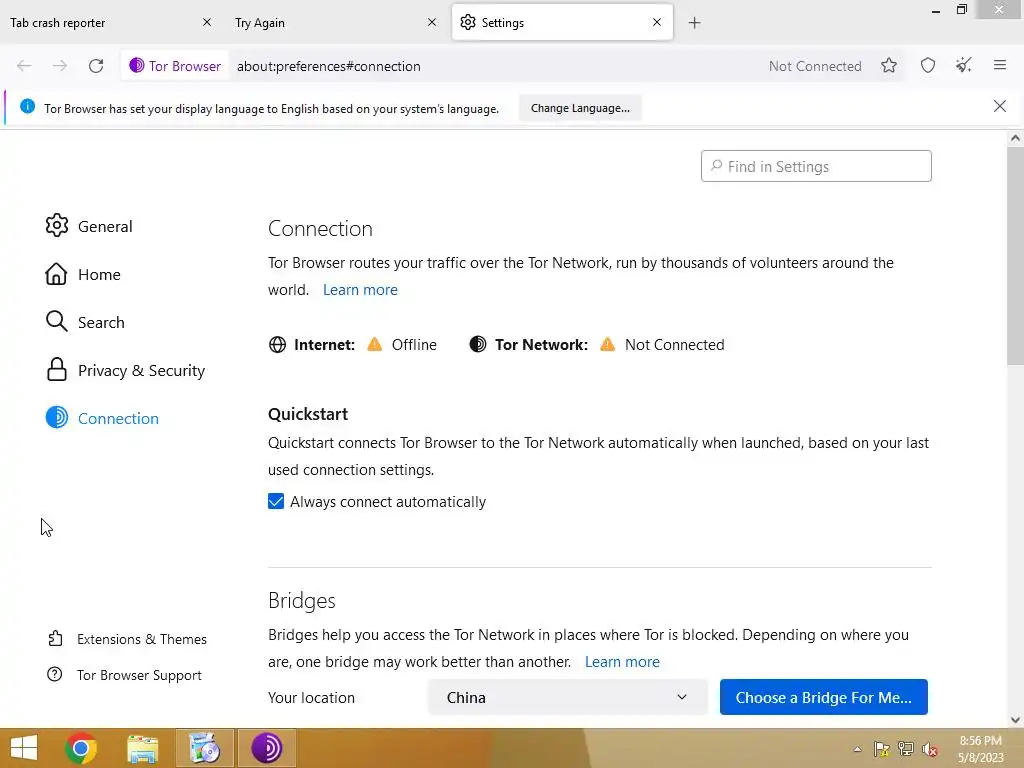
Task: Close the Try Again tab
Action: coord(432,22)
